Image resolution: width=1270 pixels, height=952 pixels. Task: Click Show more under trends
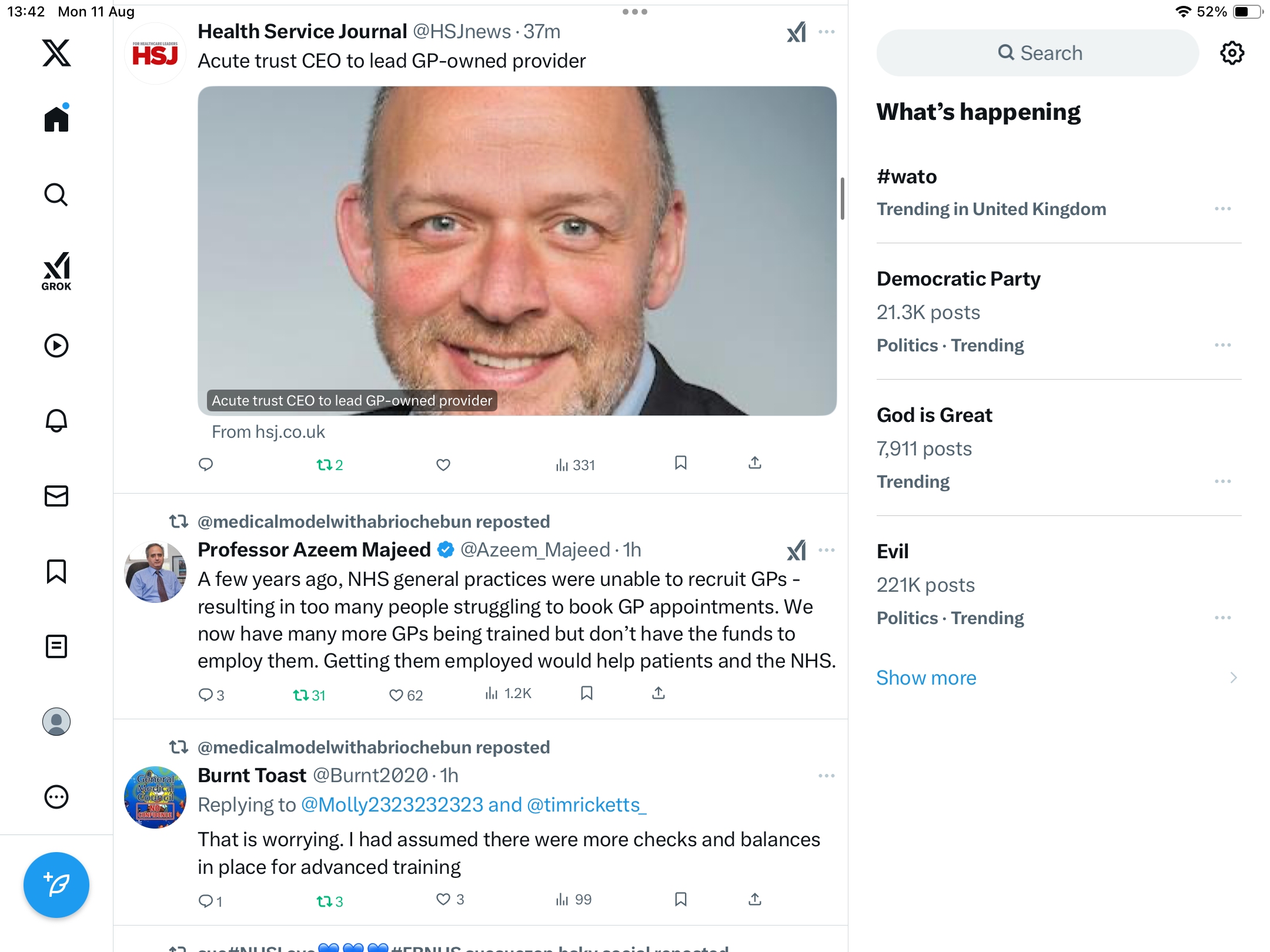(926, 678)
